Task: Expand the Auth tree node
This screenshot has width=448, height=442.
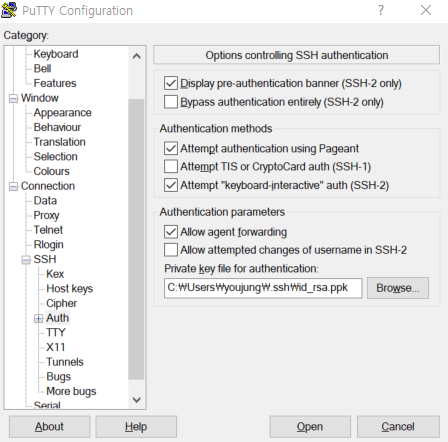Action: pyautogui.click(x=39, y=318)
